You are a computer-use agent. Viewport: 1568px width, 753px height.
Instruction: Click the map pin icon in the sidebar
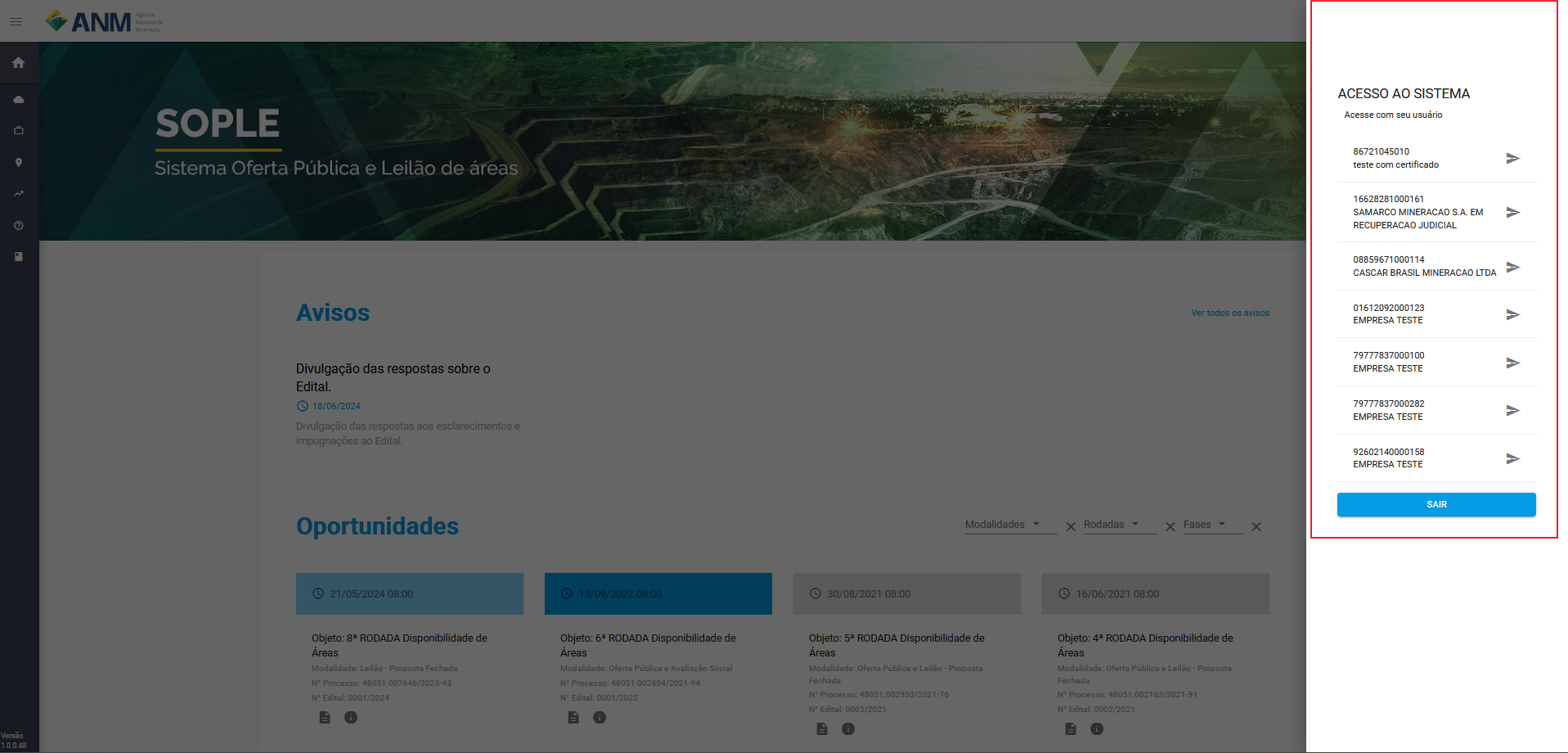(19, 163)
